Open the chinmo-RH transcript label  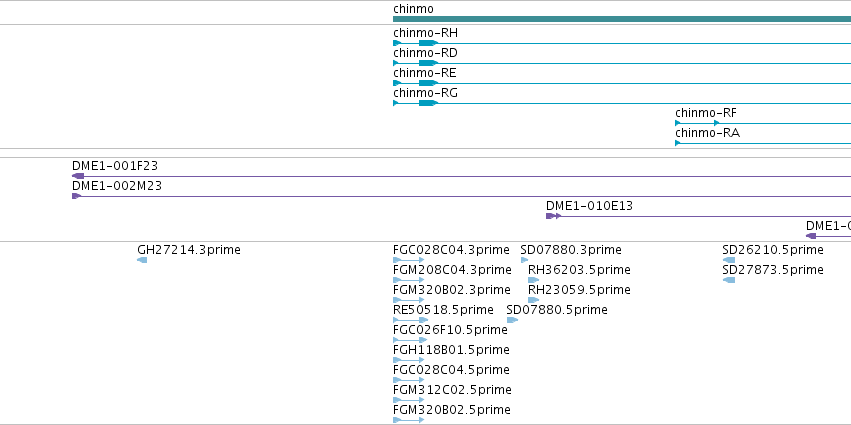click(426, 33)
